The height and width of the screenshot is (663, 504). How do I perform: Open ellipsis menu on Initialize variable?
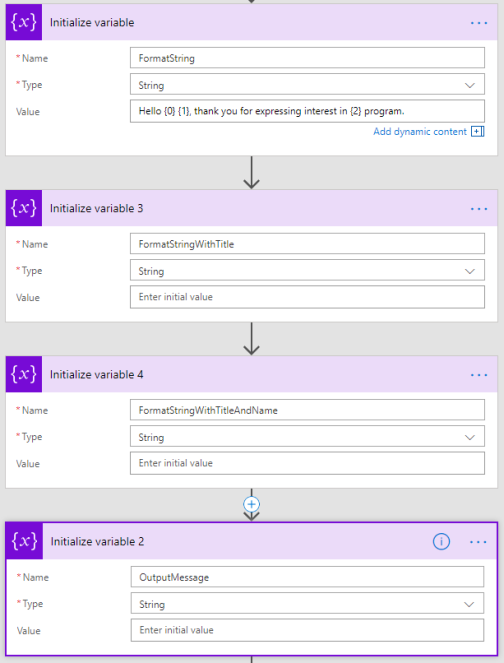[x=479, y=23]
